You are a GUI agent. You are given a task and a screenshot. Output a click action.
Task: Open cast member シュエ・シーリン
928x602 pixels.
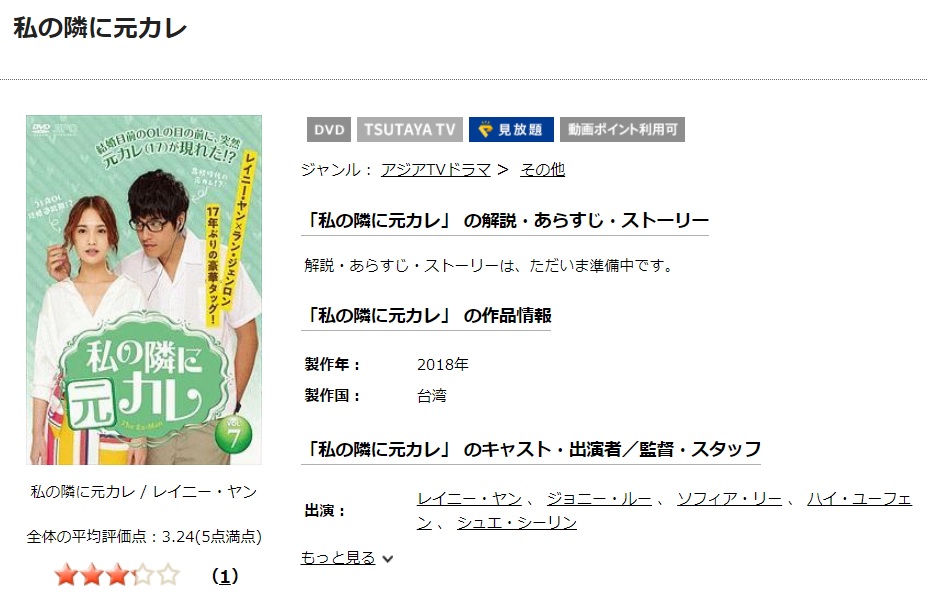coord(517,523)
